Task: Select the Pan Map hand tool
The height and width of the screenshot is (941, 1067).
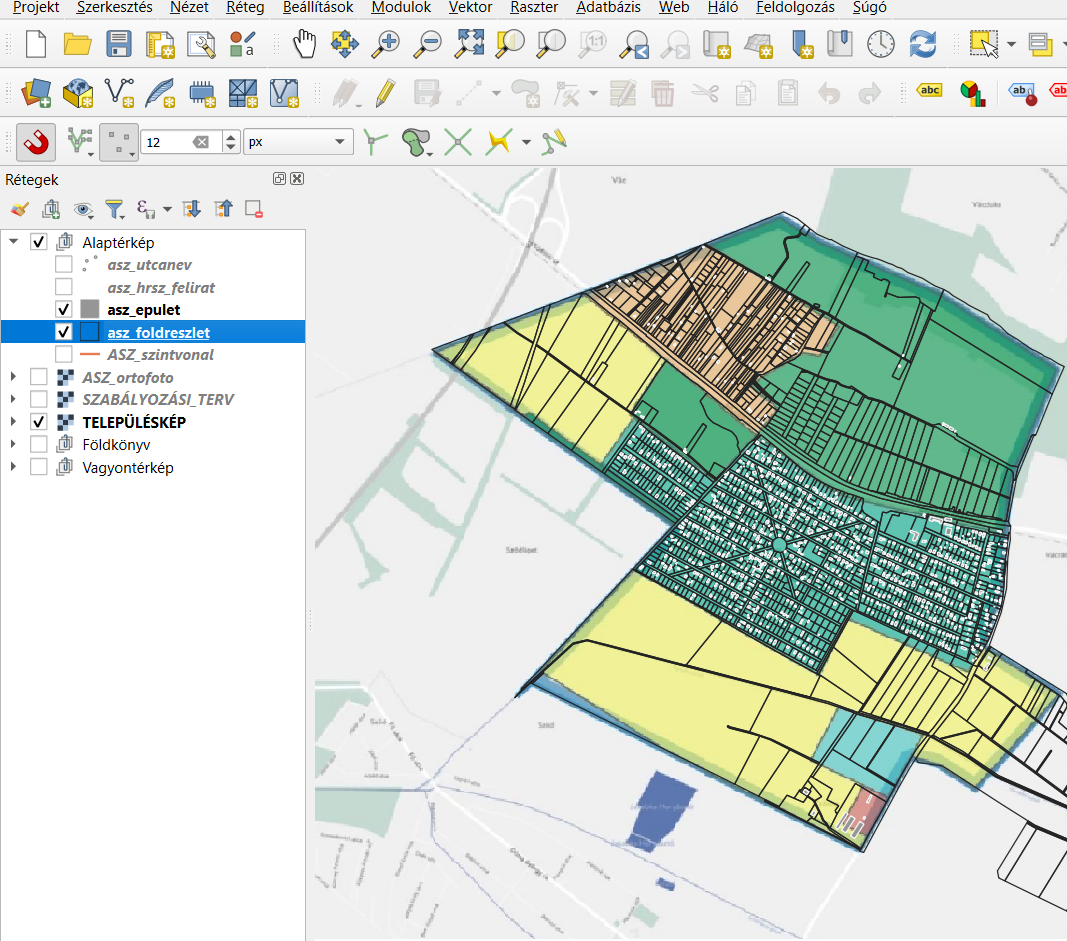Action: (x=303, y=43)
